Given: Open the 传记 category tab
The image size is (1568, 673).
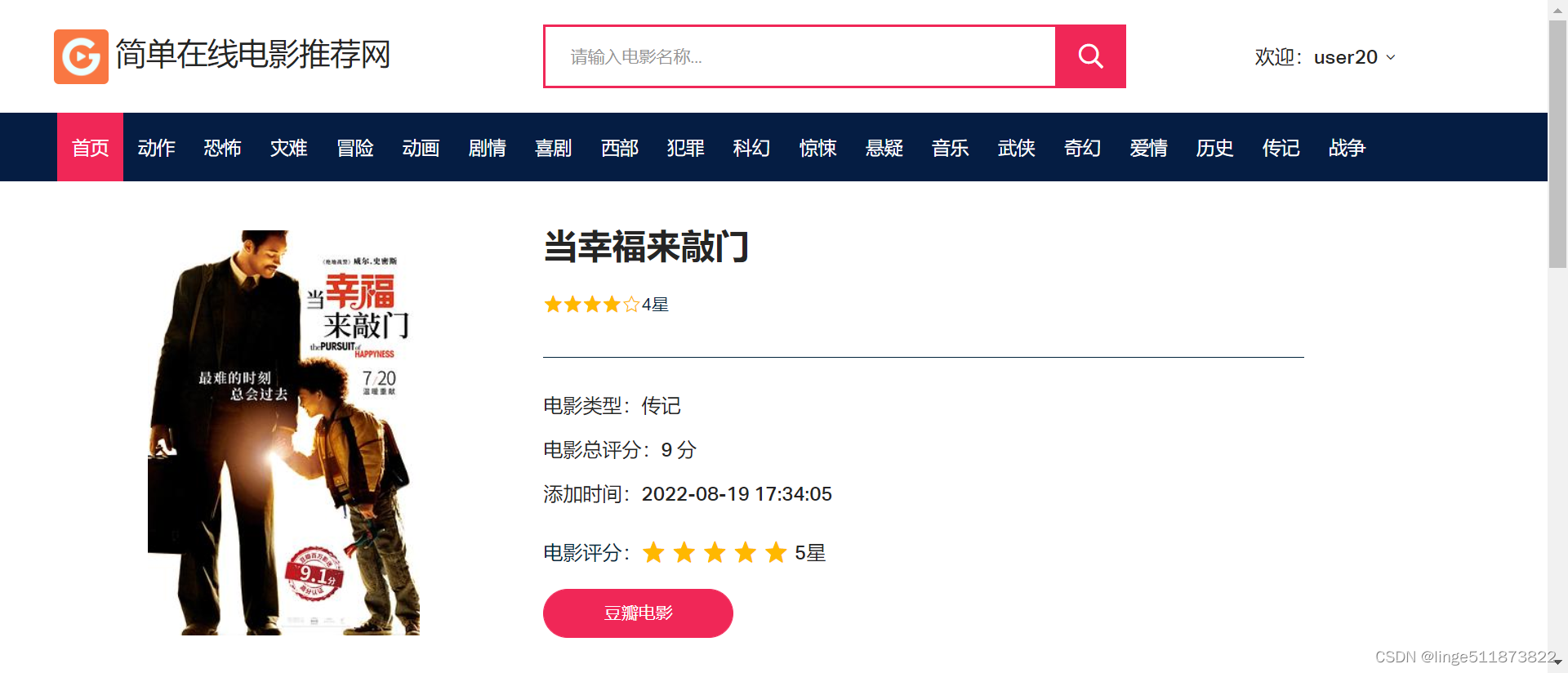Looking at the screenshot, I should (1281, 147).
